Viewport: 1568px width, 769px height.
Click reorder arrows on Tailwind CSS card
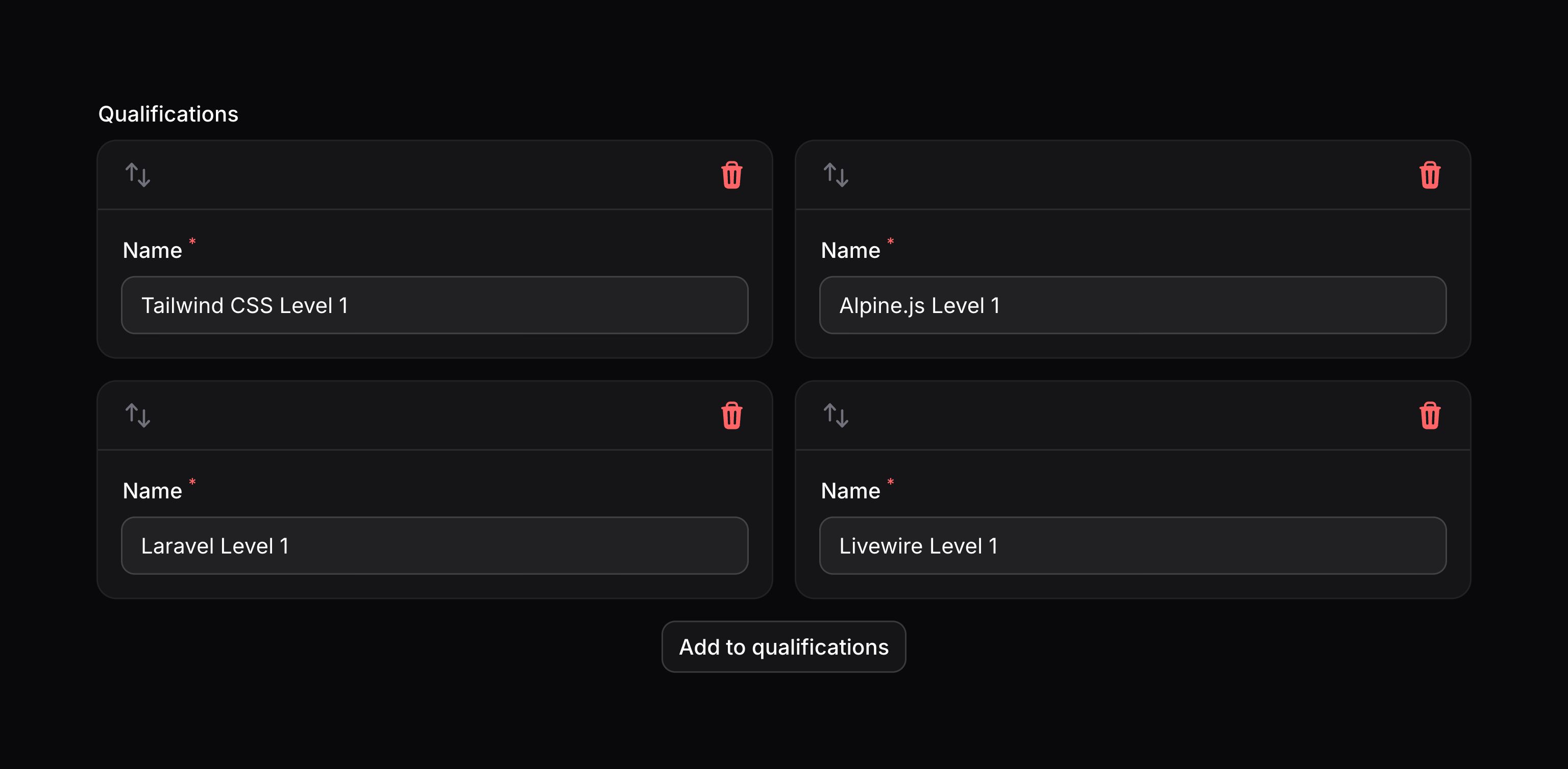click(x=138, y=175)
